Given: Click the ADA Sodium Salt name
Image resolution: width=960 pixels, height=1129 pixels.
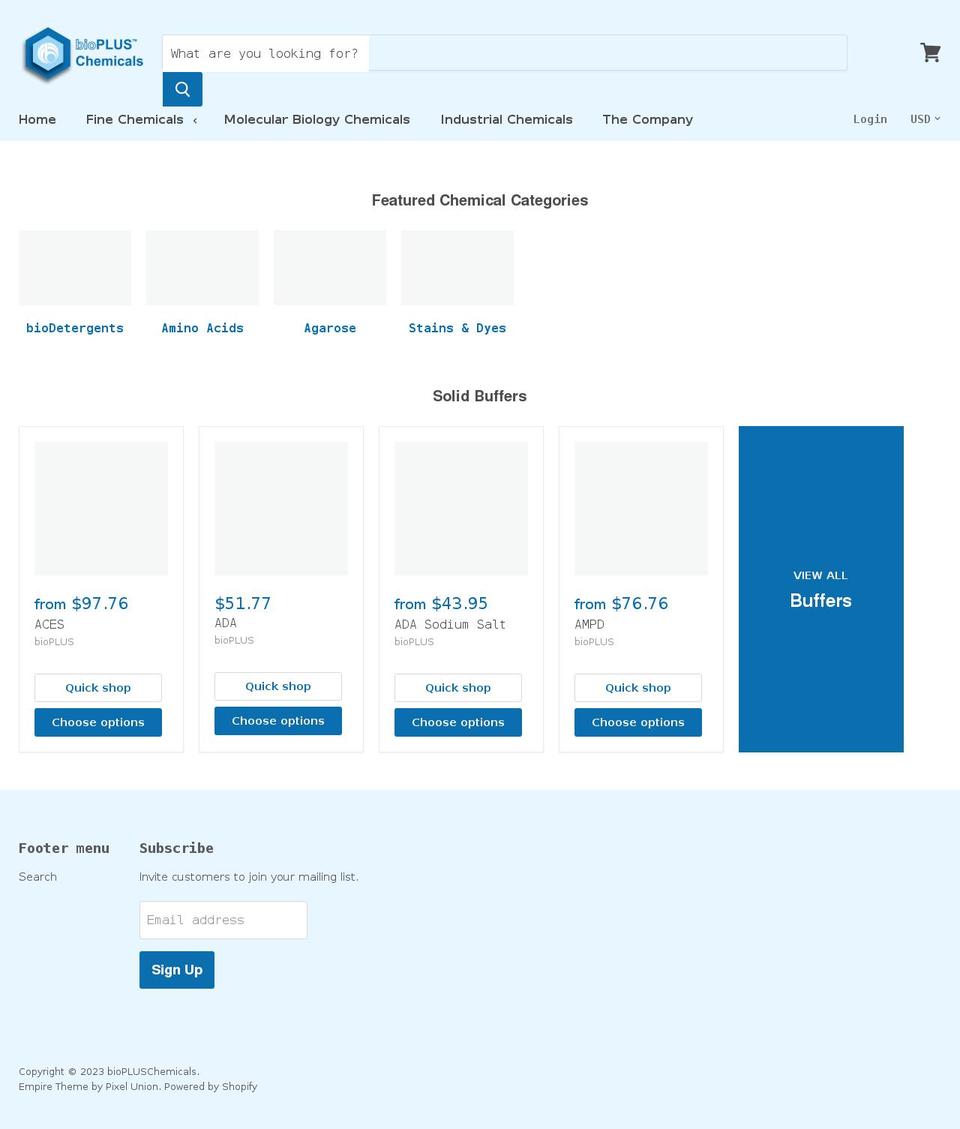Looking at the screenshot, I should (x=450, y=624).
